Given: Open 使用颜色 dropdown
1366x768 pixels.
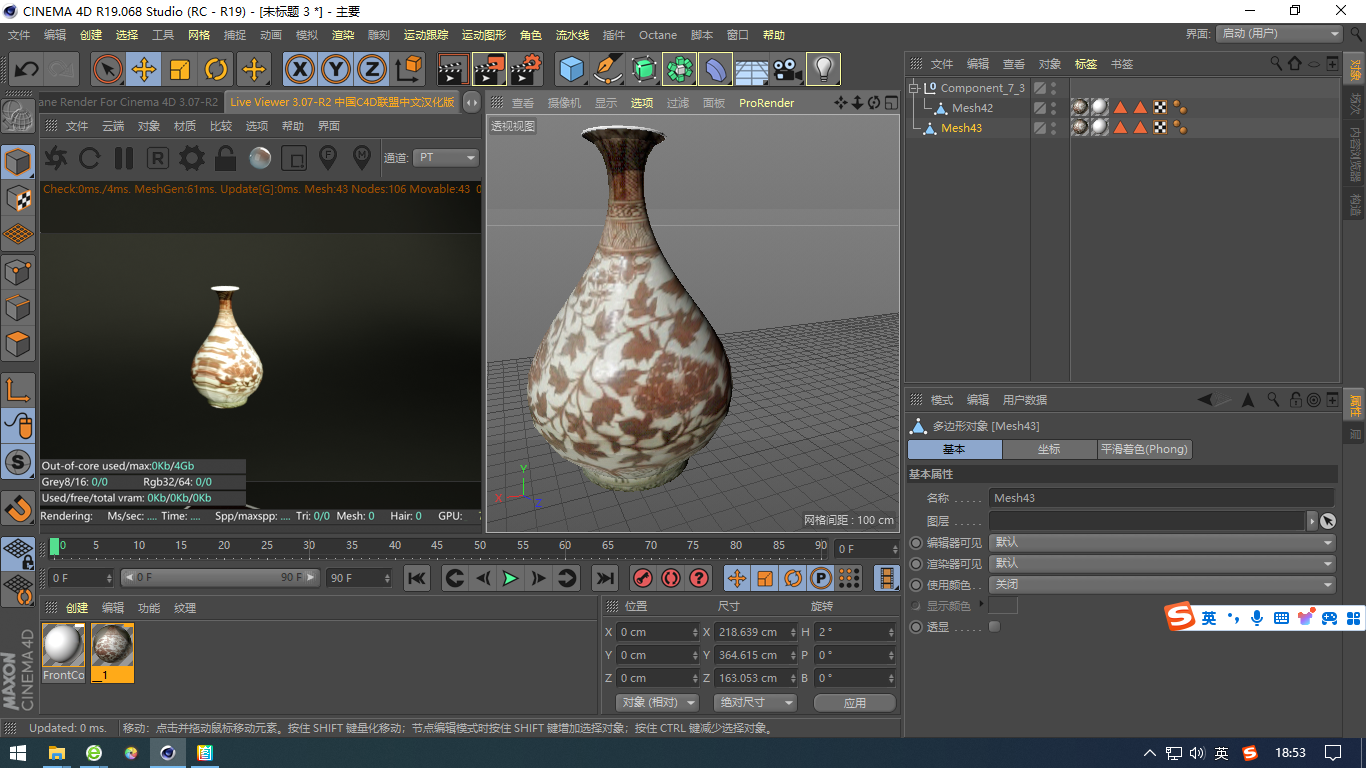Looking at the screenshot, I should (x=1162, y=585).
